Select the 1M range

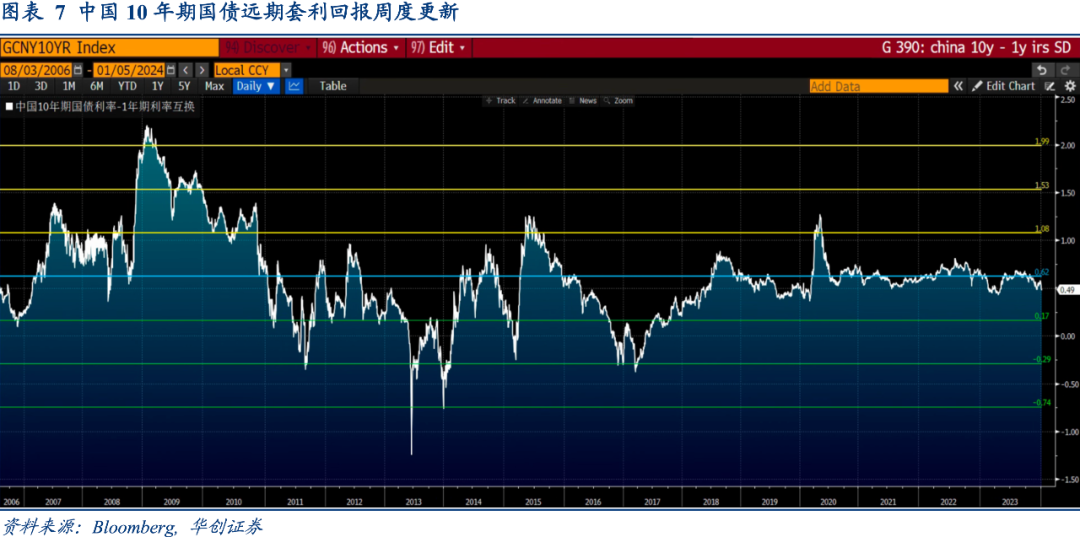pos(69,86)
